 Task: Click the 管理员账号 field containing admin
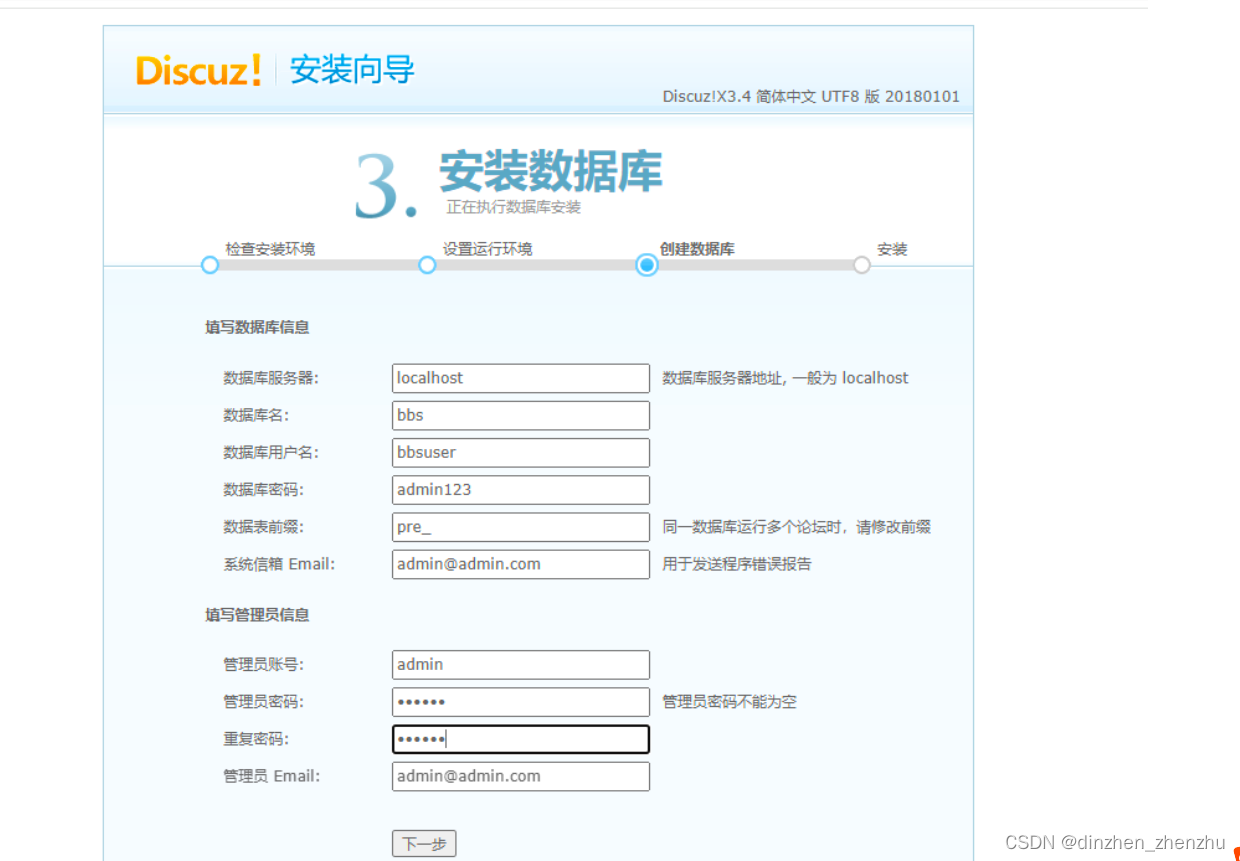pos(521,664)
